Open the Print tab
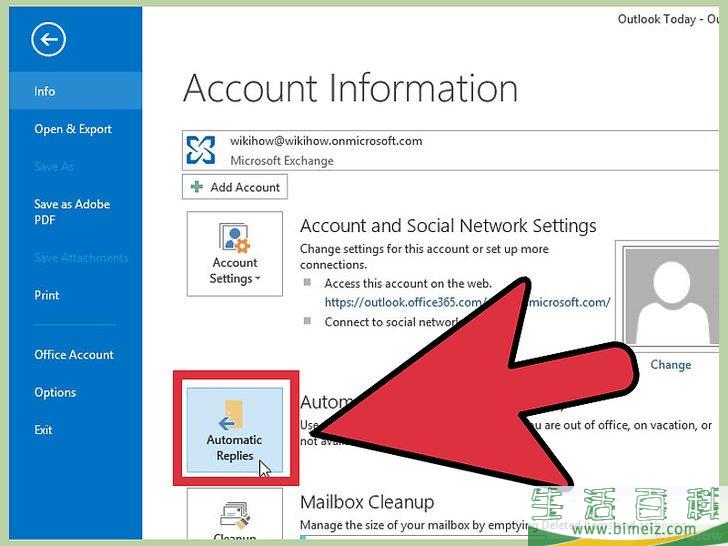This screenshot has height=546, width=728. tap(46, 295)
